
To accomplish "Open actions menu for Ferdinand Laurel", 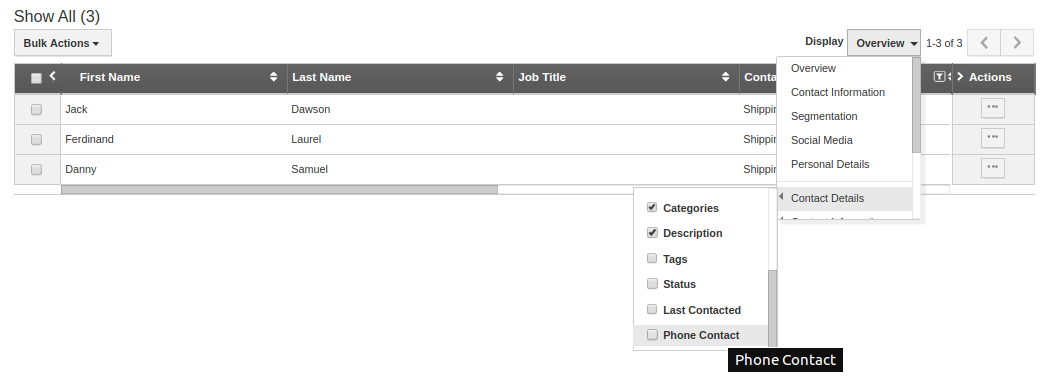I will tap(993, 138).
